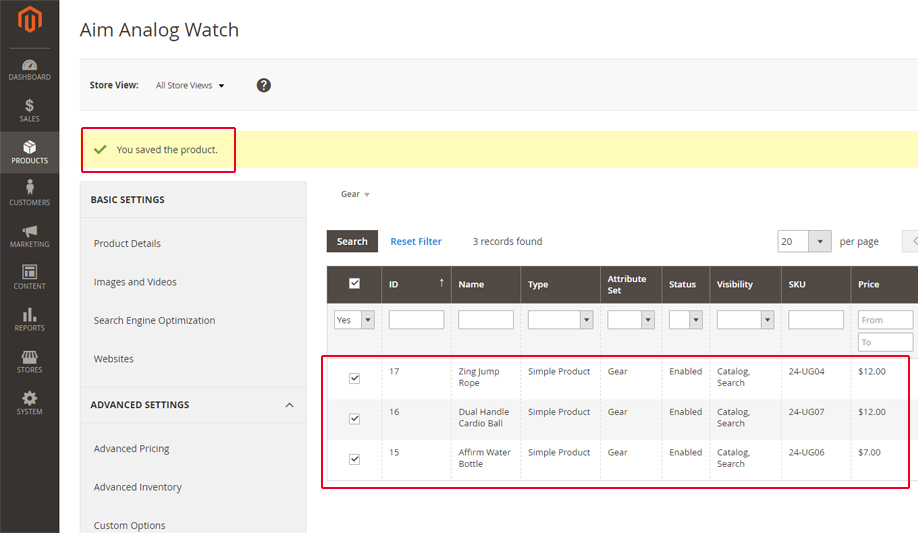Open the Dashboard sidebar item
The height and width of the screenshot is (533, 918).
click(x=29, y=70)
